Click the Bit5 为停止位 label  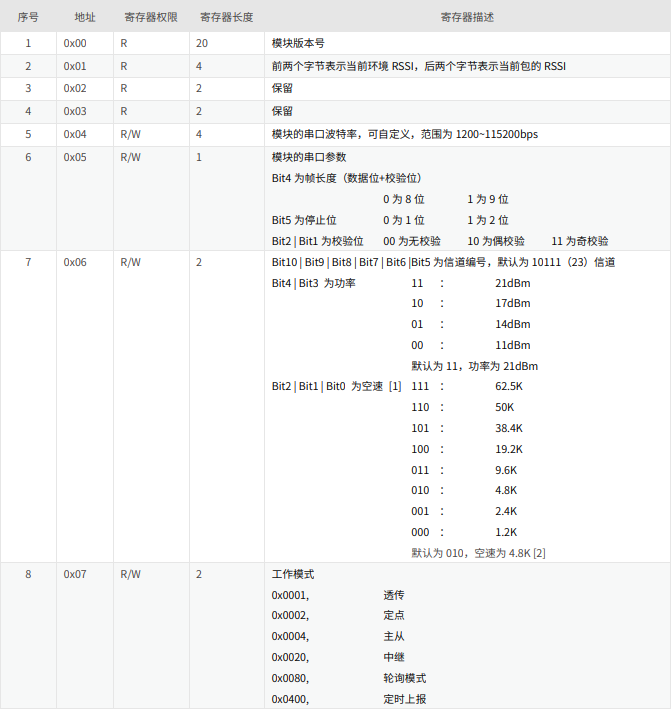304,220
